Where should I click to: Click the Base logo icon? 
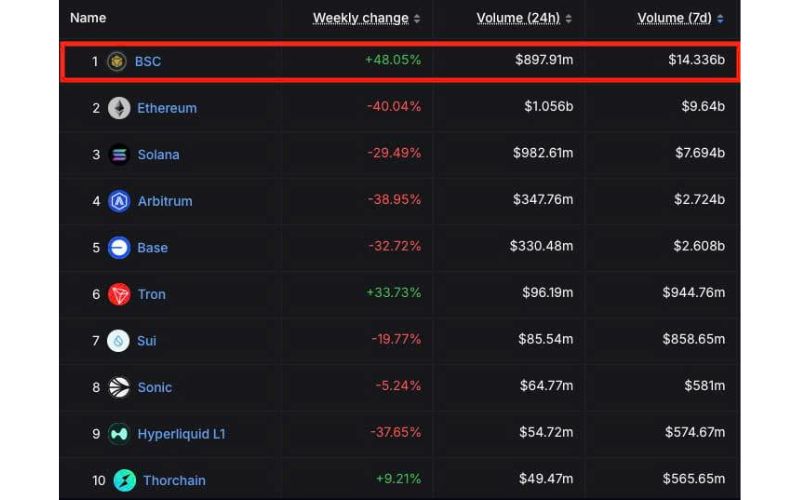click(119, 247)
